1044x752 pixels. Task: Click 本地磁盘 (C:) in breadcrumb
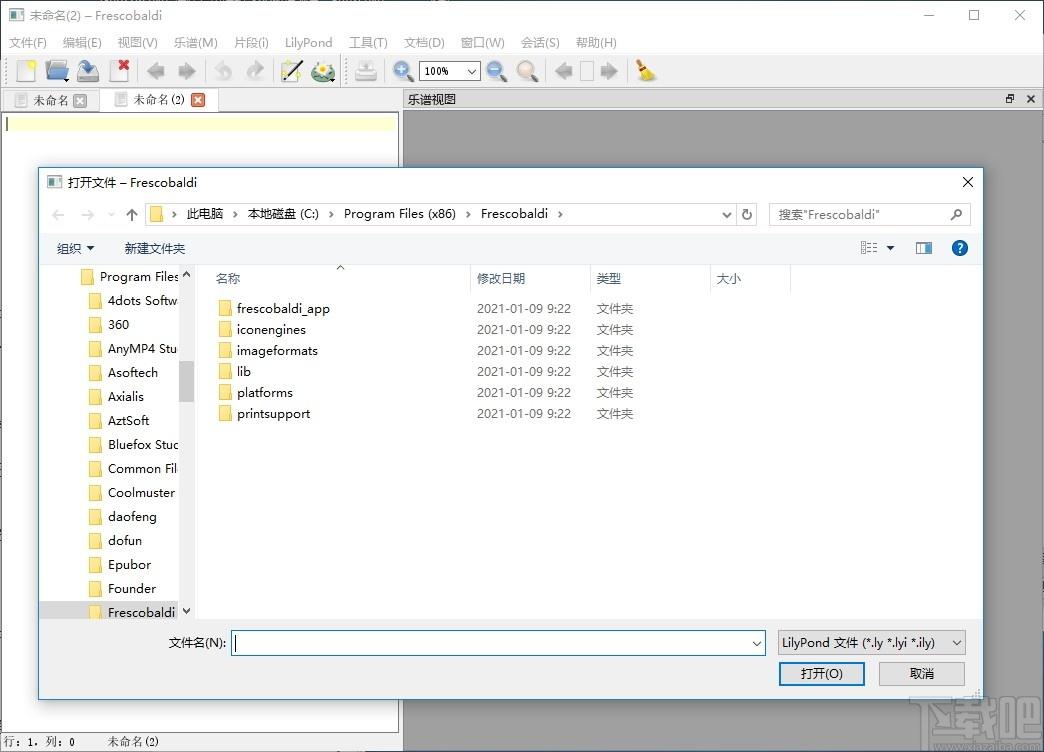pos(283,214)
